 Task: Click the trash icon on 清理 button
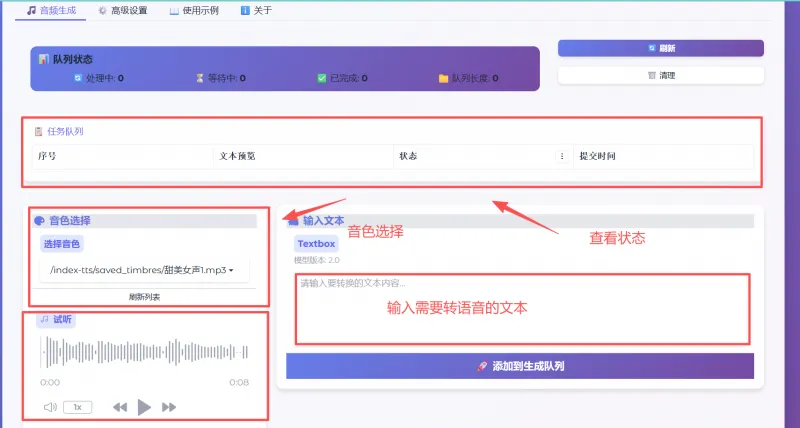tap(652, 75)
